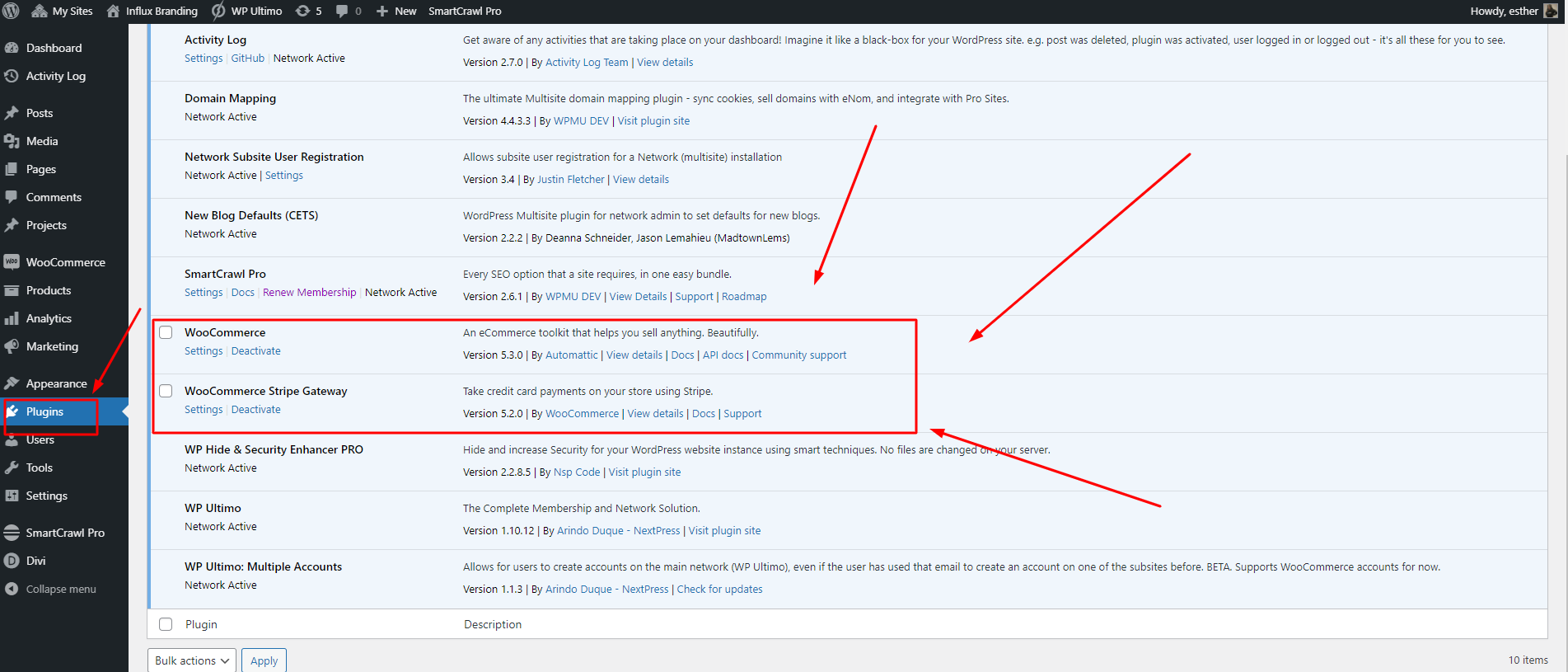The height and width of the screenshot is (672, 1568).
Task: Click the esther user avatar
Action: pos(1550,11)
